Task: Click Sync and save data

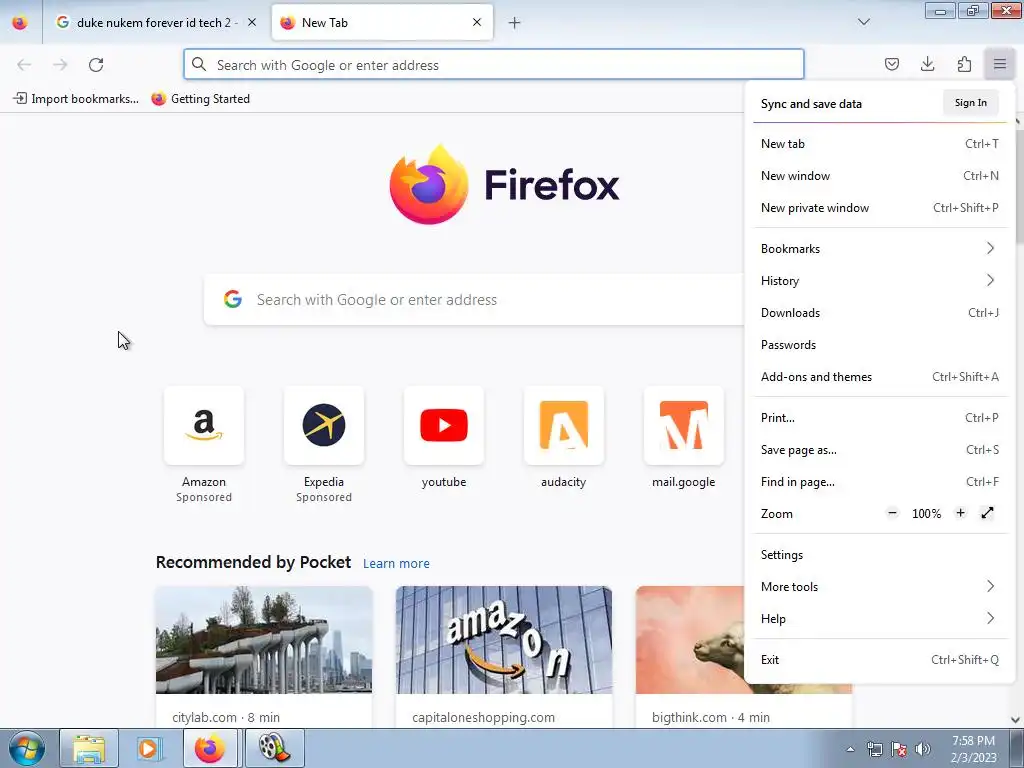Action: (811, 104)
